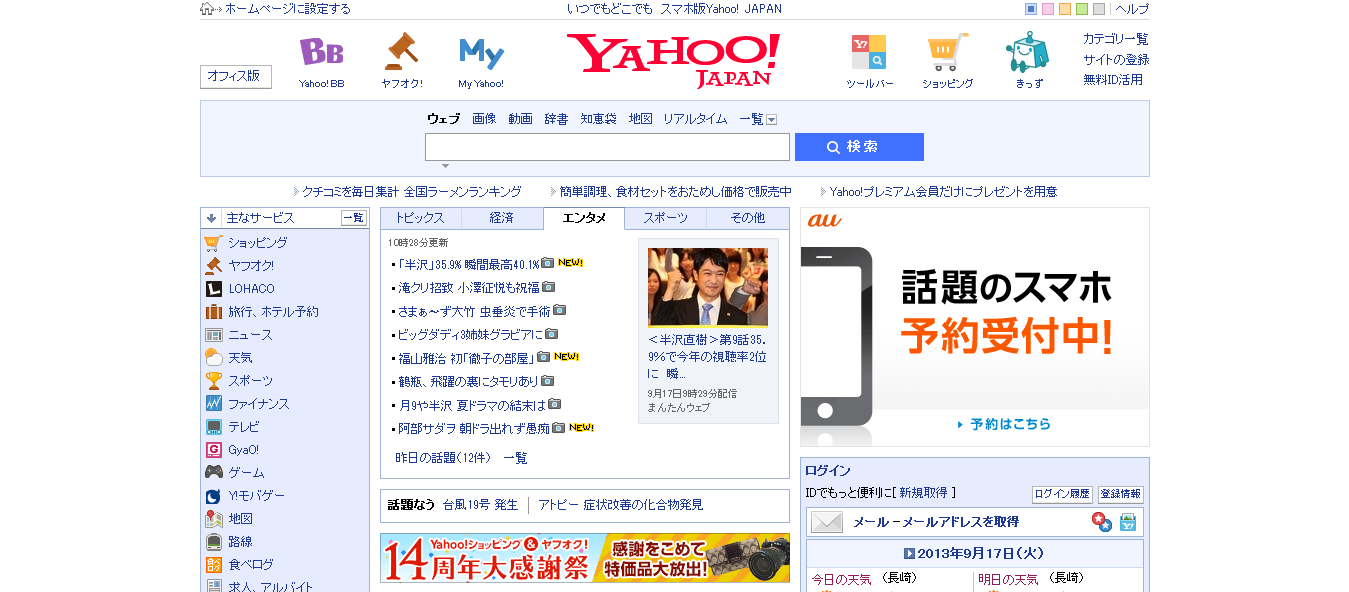Collapse the 主なサービス arrow toggle

pyautogui.click(x=211, y=218)
